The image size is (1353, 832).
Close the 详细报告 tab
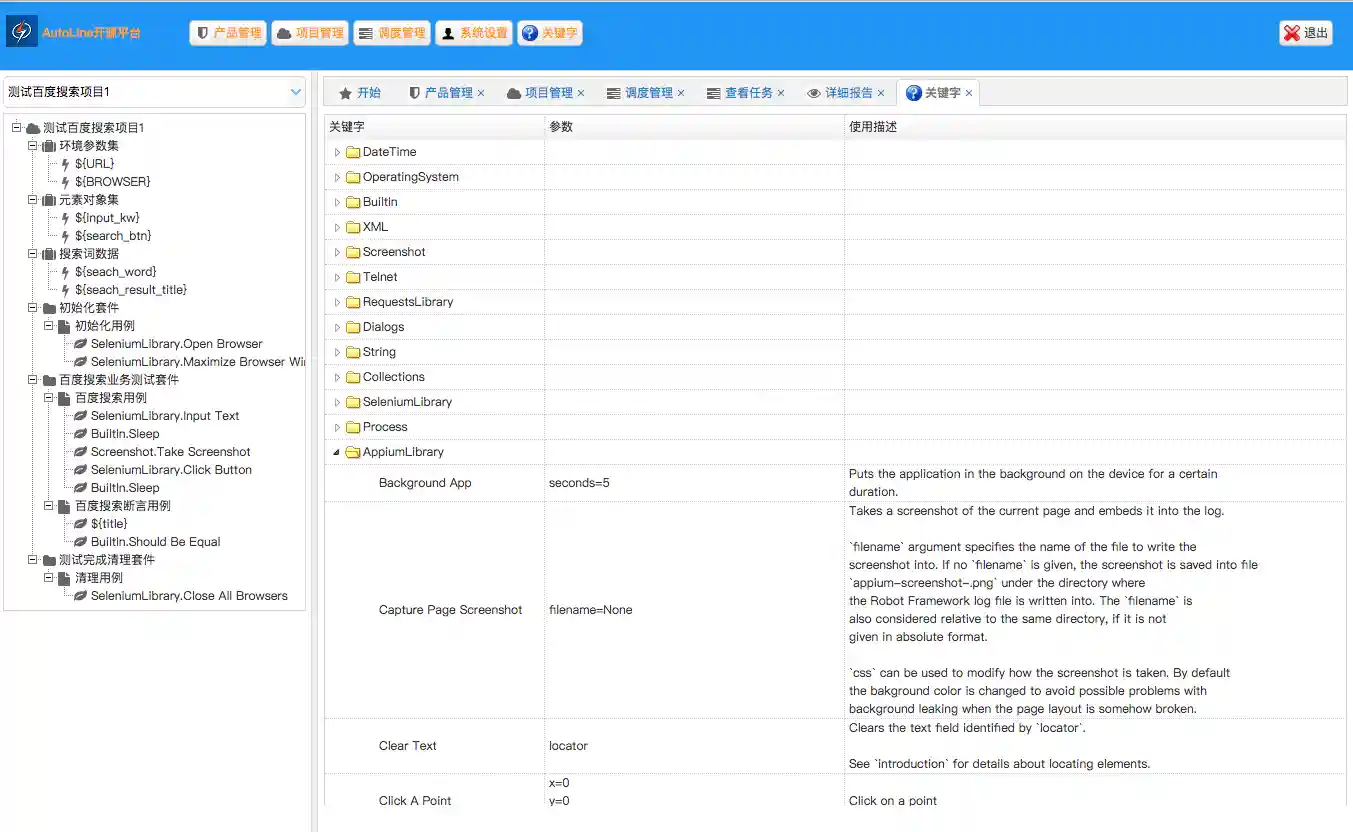[881, 93]
